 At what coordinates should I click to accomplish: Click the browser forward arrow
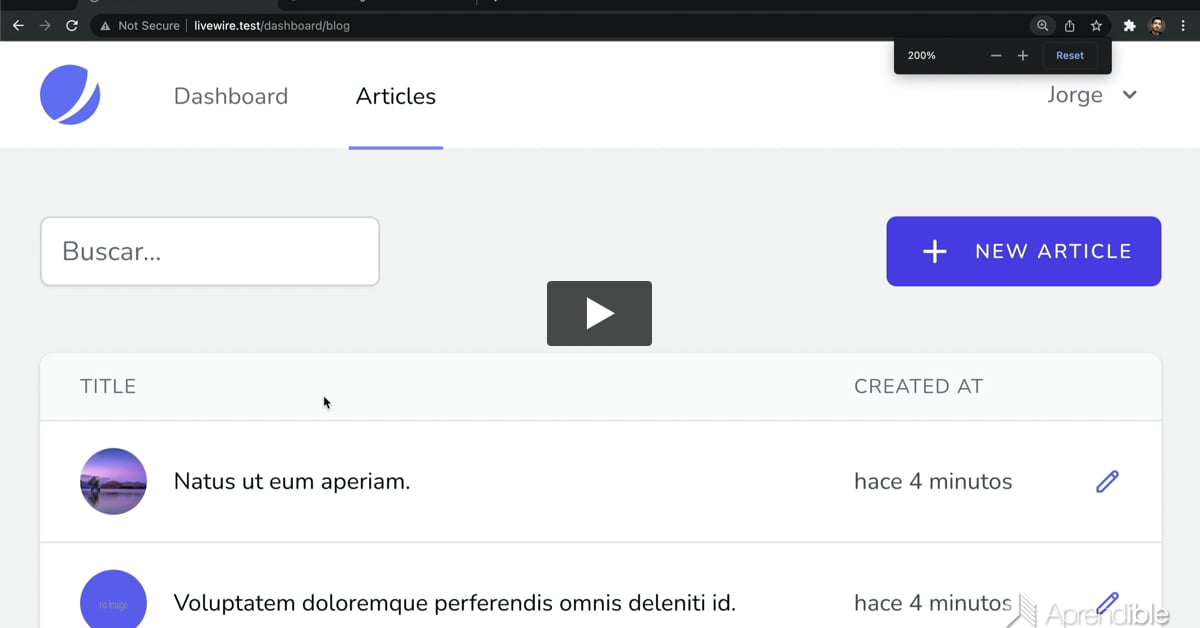45,26
